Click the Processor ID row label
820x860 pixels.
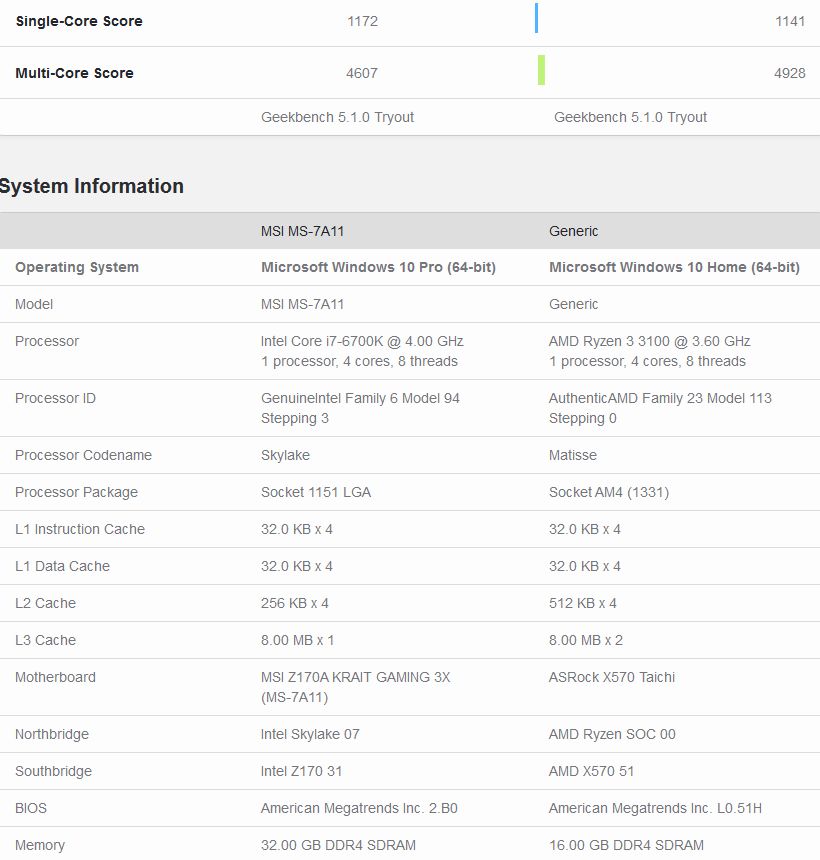(x=55, y=398)
